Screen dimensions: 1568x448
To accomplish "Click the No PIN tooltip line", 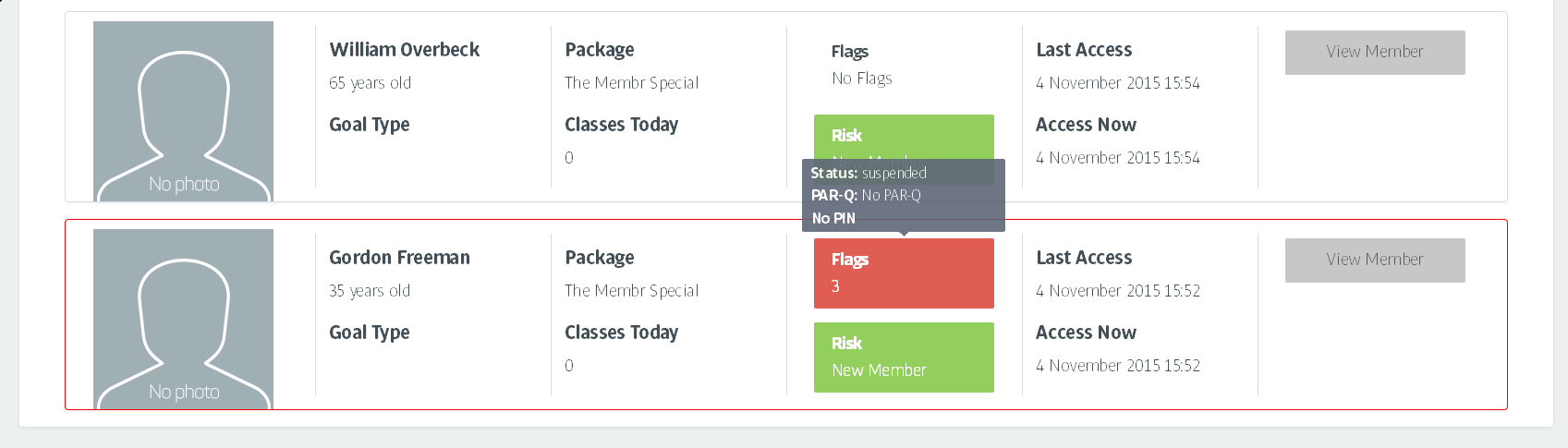I will point(833,218).
